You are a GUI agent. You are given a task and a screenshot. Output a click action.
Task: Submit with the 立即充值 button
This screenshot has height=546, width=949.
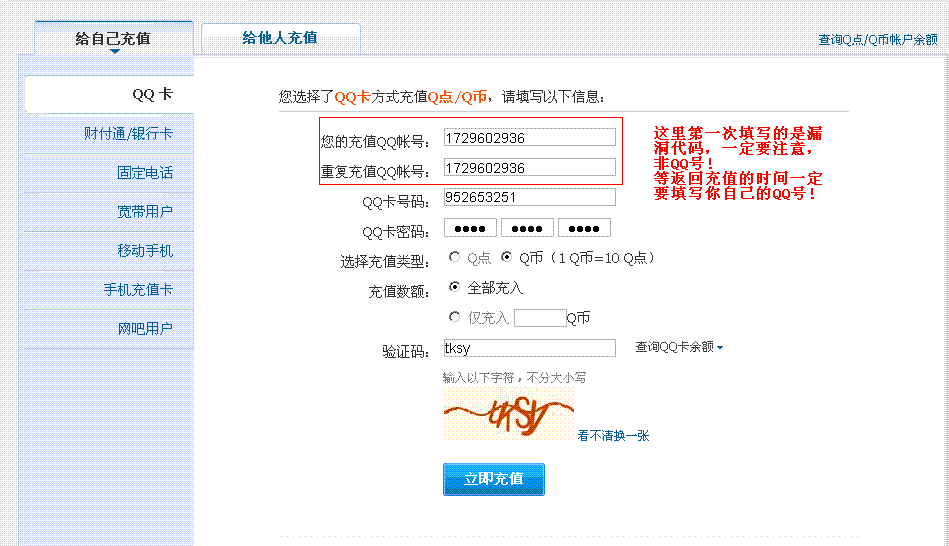[494, 479]
